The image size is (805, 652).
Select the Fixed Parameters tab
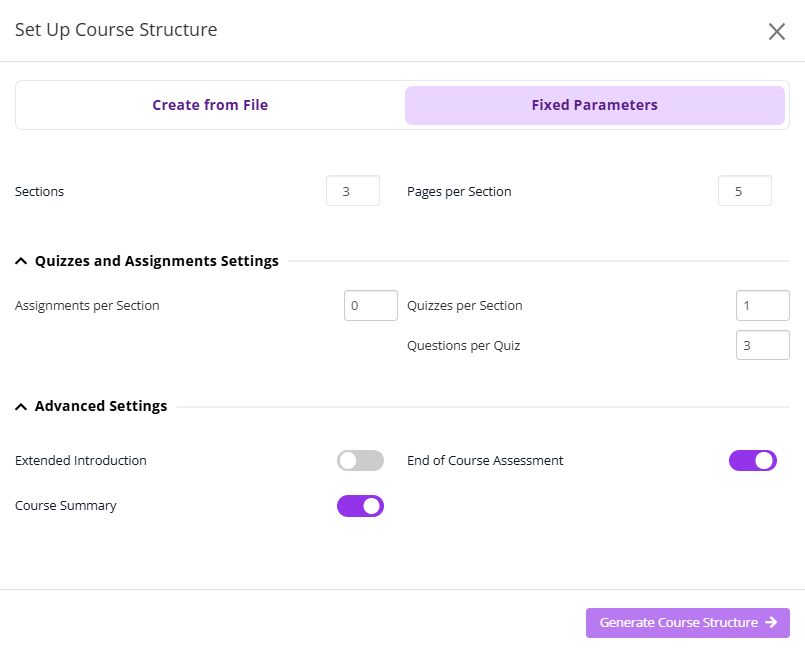coord(594,105)
